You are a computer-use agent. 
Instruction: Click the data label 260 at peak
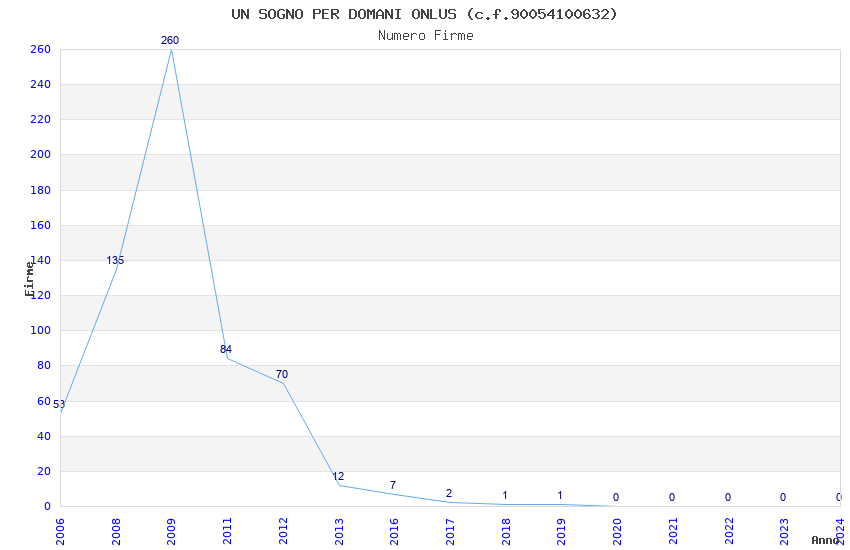click(170, 40)
